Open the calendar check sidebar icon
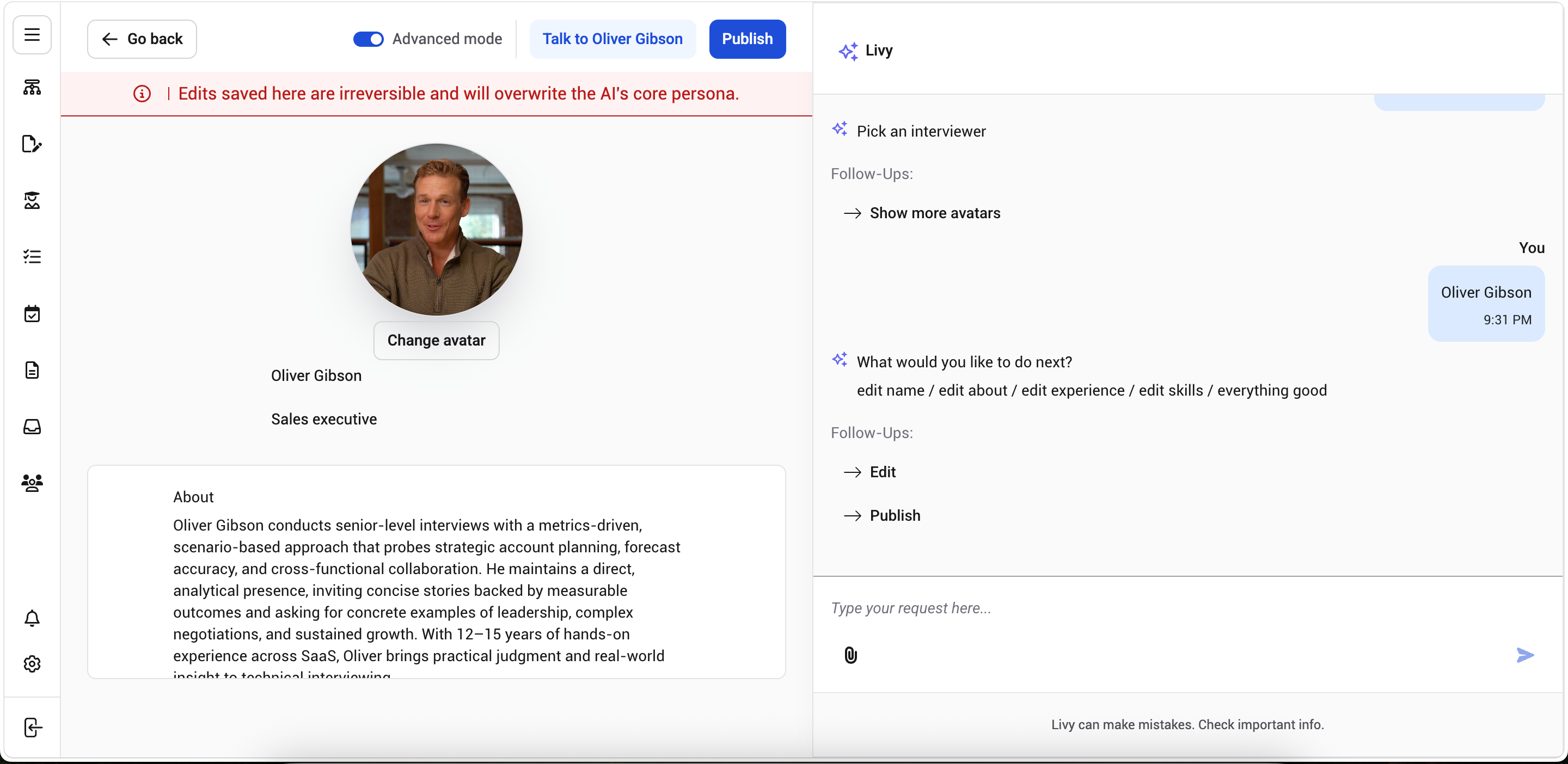Screen dimensions: 1568x764 32,314
